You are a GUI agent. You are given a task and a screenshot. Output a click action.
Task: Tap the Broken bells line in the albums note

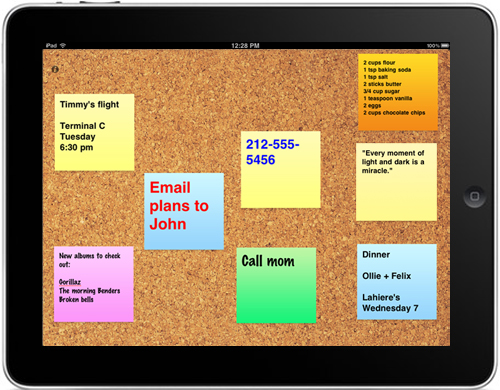point(76,299)
